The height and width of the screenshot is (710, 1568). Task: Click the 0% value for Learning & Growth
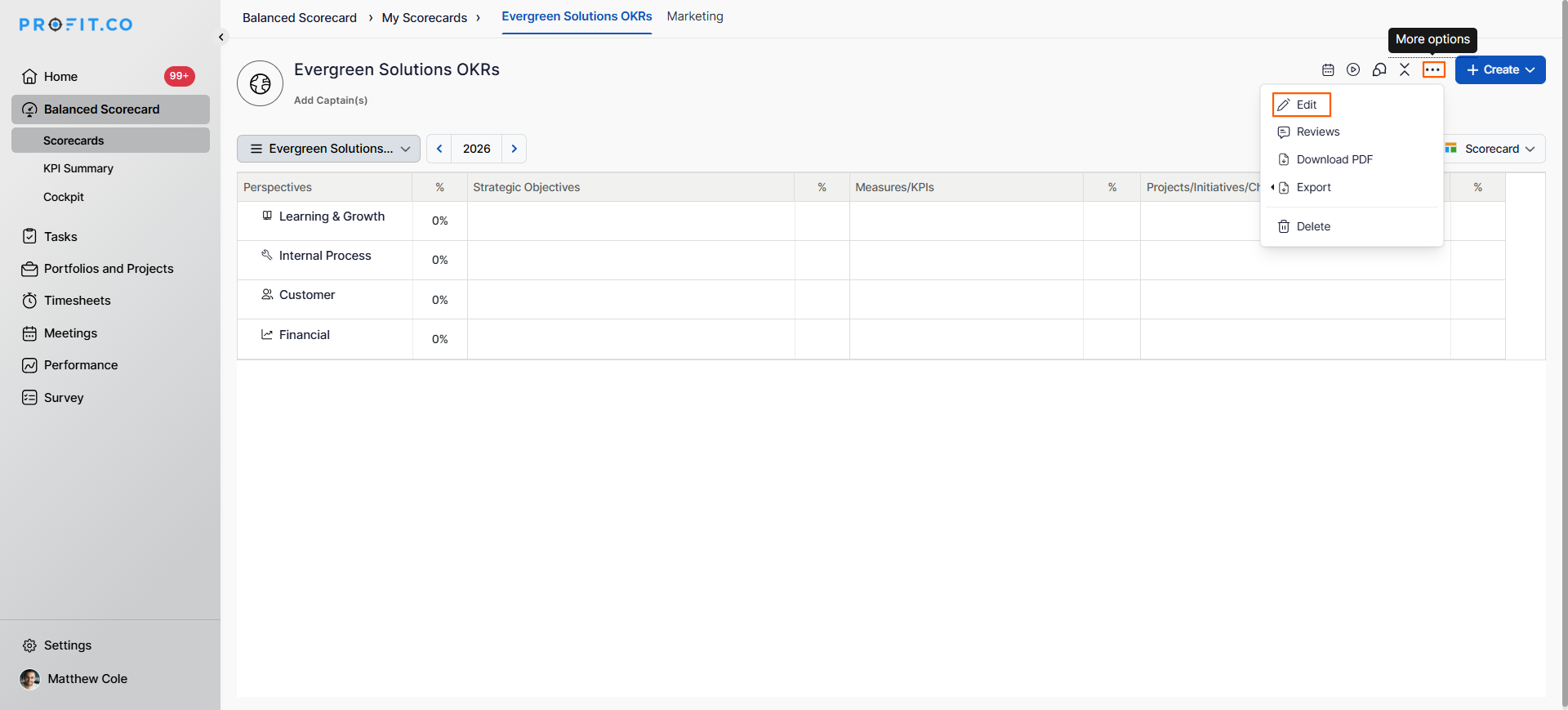[440, 221]
